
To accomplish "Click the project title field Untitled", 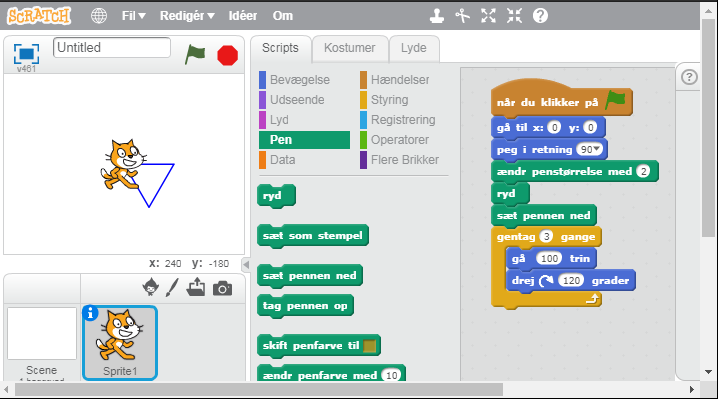I will click(112, 48).
